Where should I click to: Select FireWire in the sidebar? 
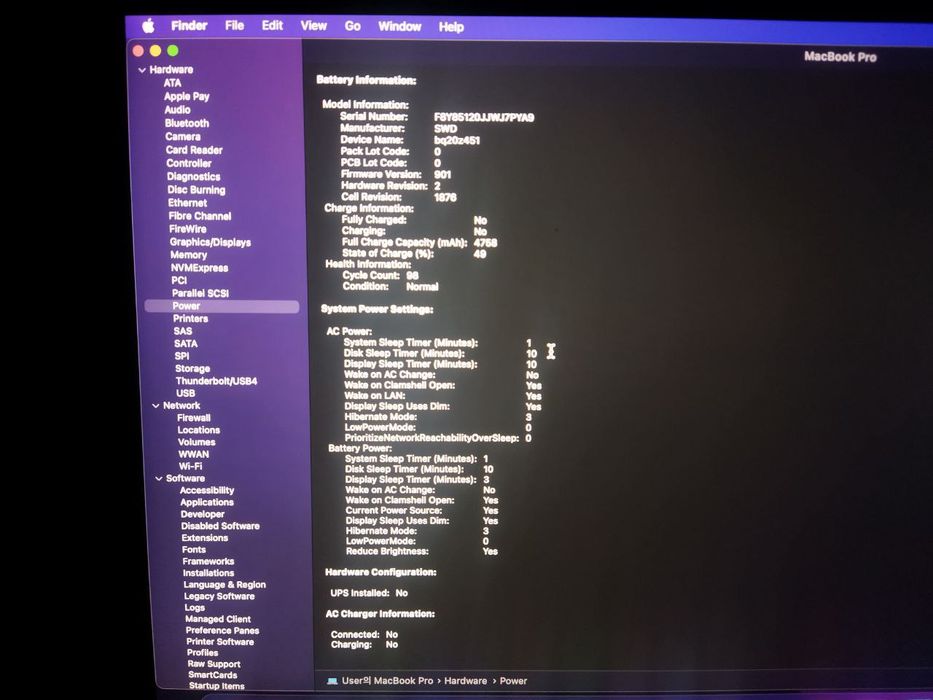[188, 229]
